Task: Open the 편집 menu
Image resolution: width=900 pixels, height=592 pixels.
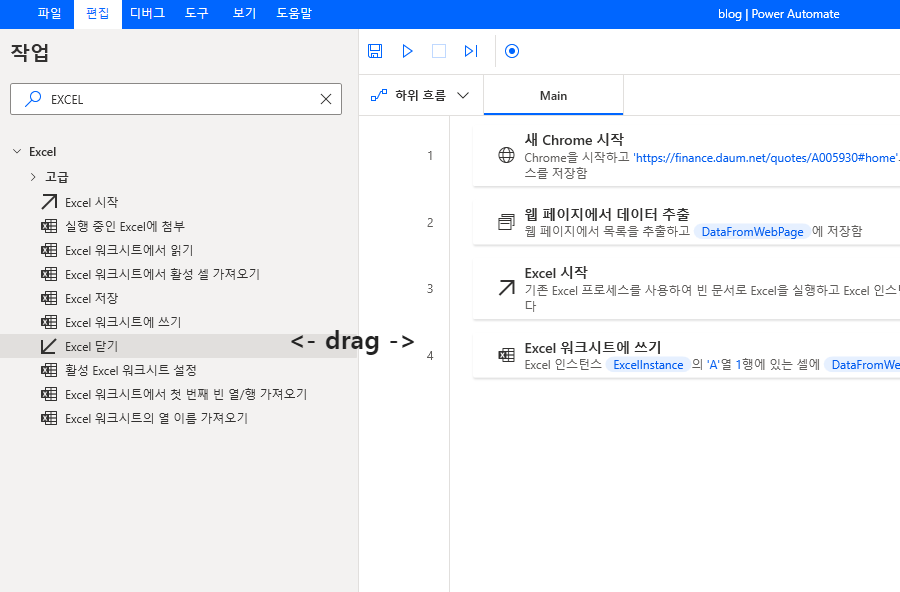Action: [x=98, y=14]
